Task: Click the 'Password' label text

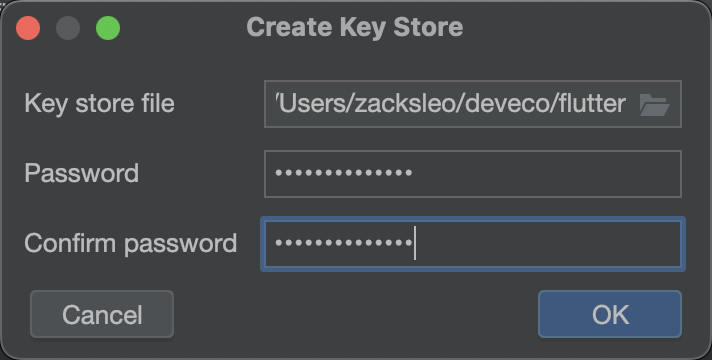Action: tap(82, 173)
